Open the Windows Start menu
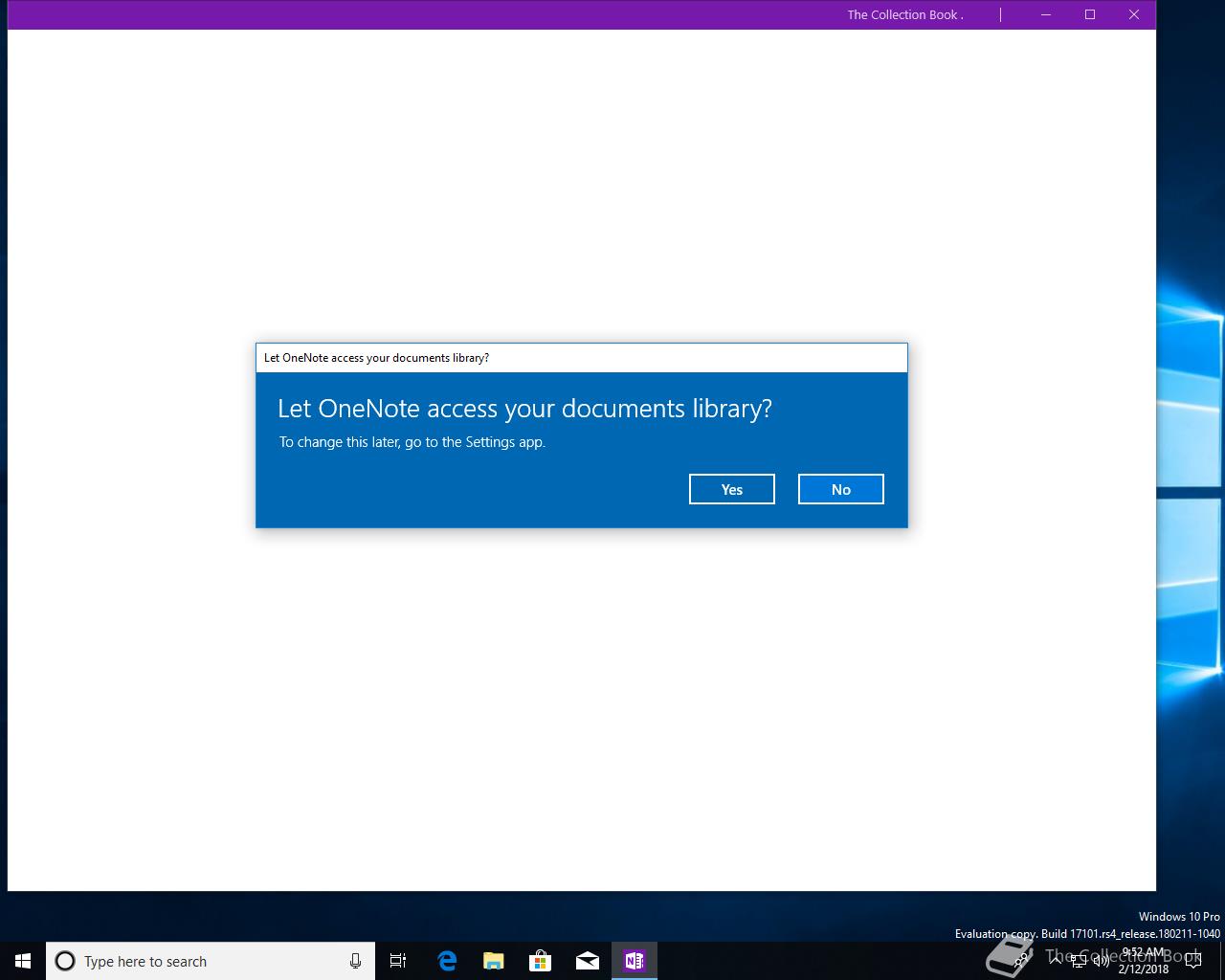The image size is (1225, 980). (x=23, y=961)
